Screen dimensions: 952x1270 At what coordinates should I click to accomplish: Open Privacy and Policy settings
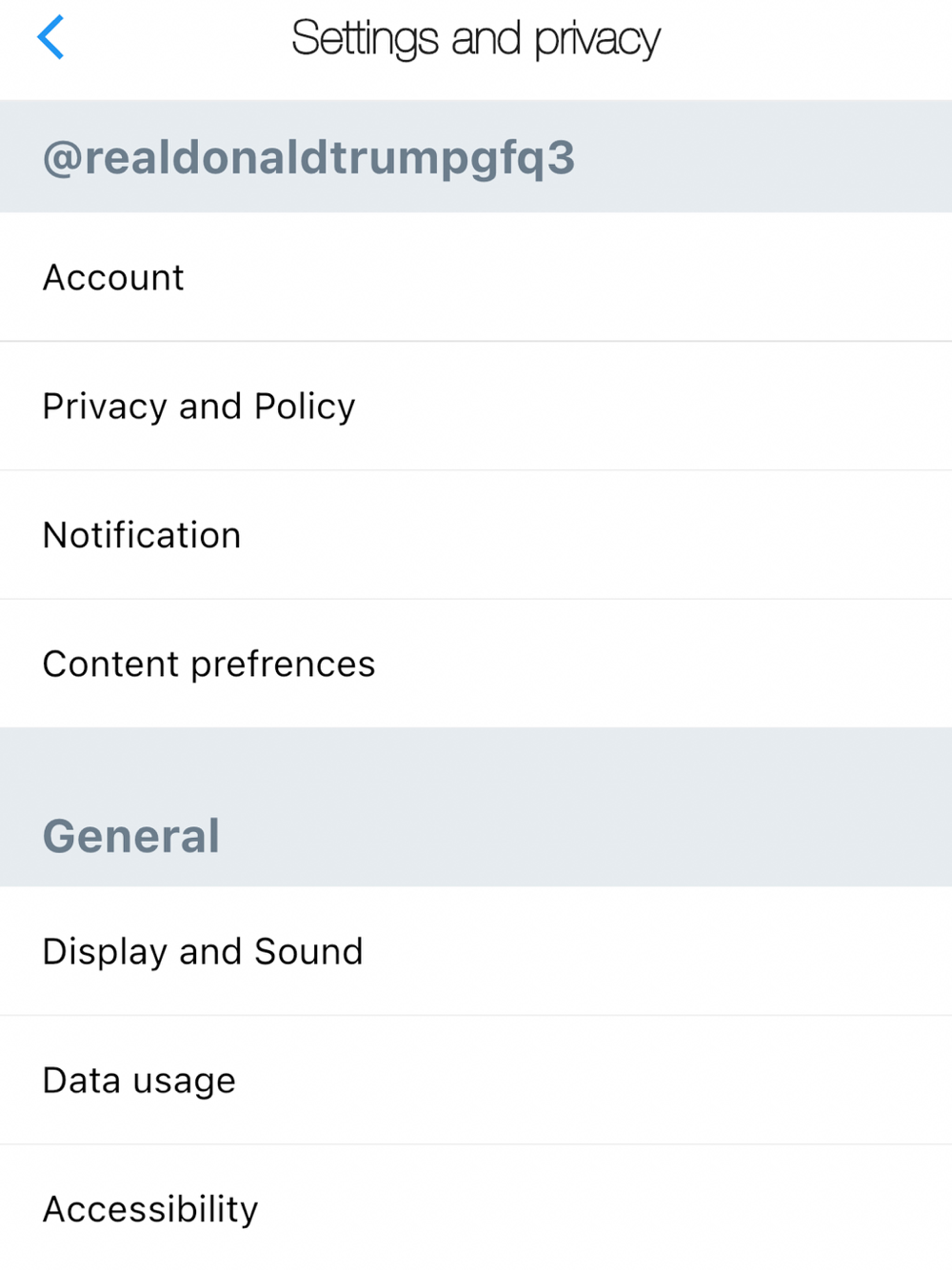476,407
